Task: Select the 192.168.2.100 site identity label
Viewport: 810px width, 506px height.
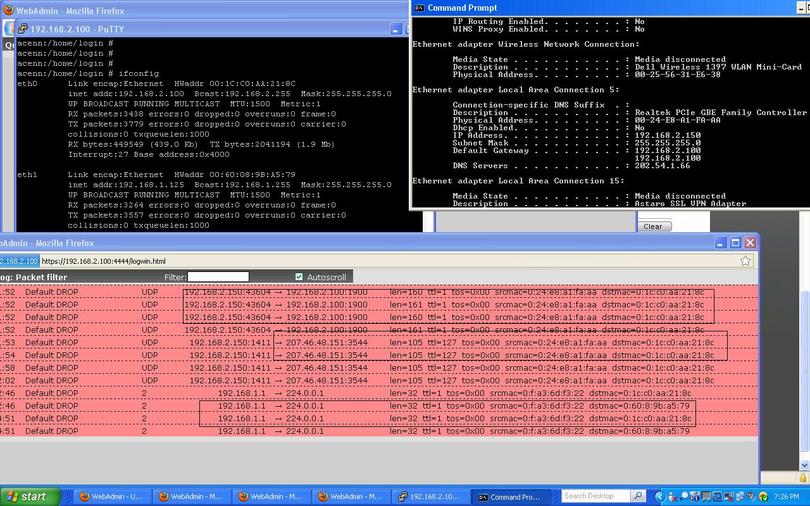Action: click(x=18, y=260)
